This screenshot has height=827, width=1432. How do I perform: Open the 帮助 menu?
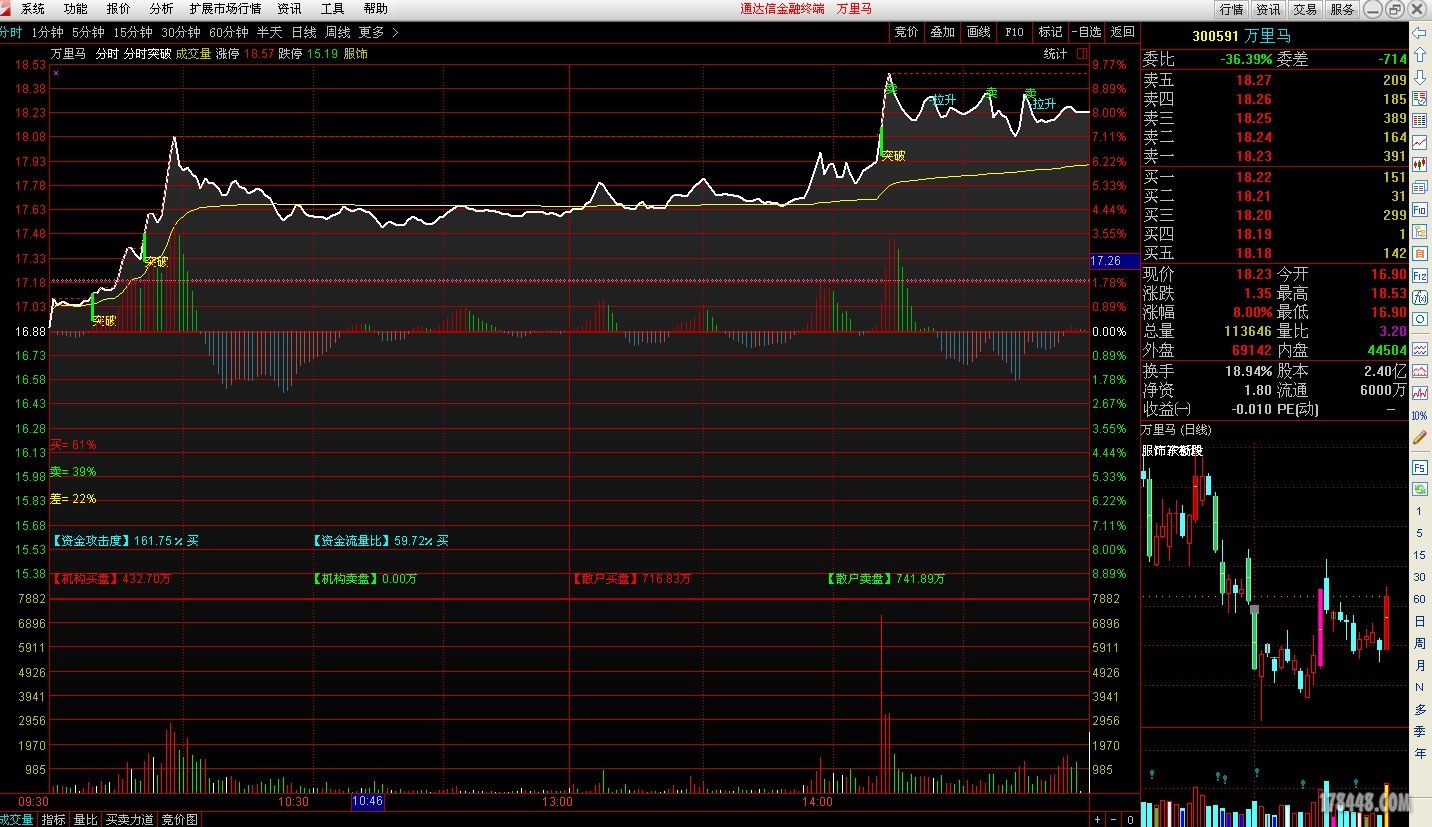tap(375, 9)
